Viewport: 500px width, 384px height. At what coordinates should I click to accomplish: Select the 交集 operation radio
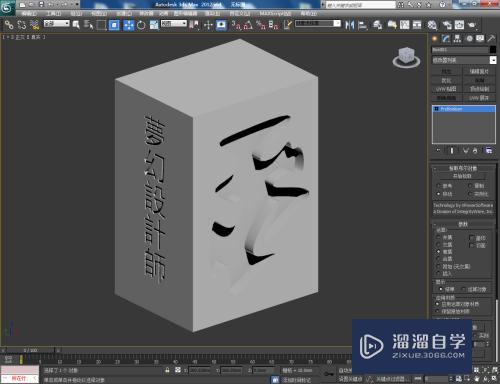(x=439, y=245)
